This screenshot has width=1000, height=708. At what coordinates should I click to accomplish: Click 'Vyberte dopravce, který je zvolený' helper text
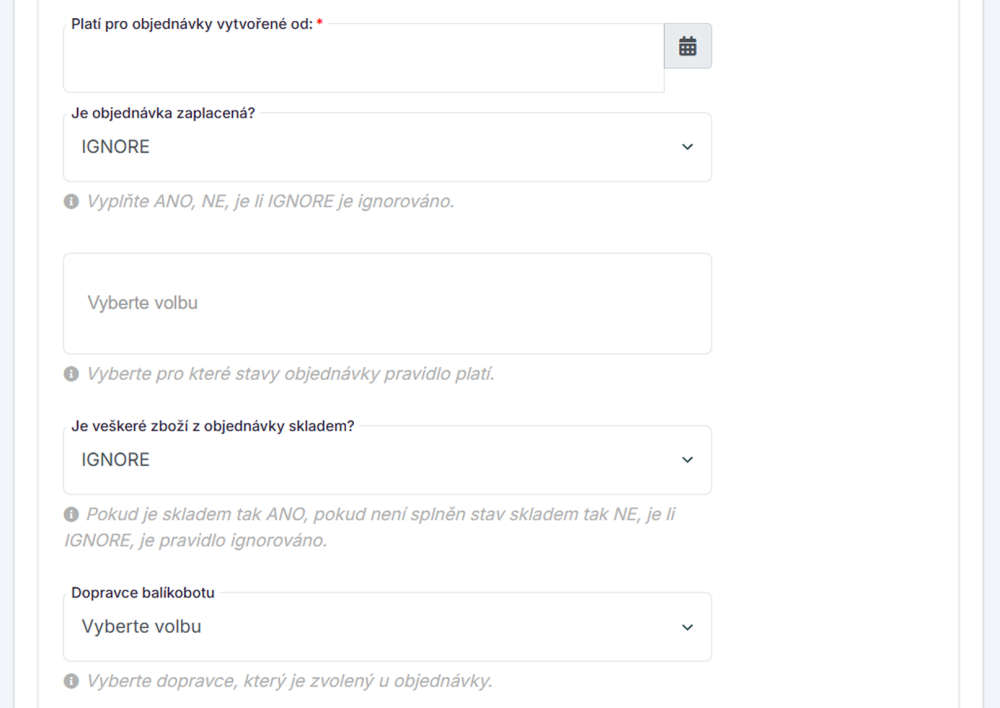[289, 682]
